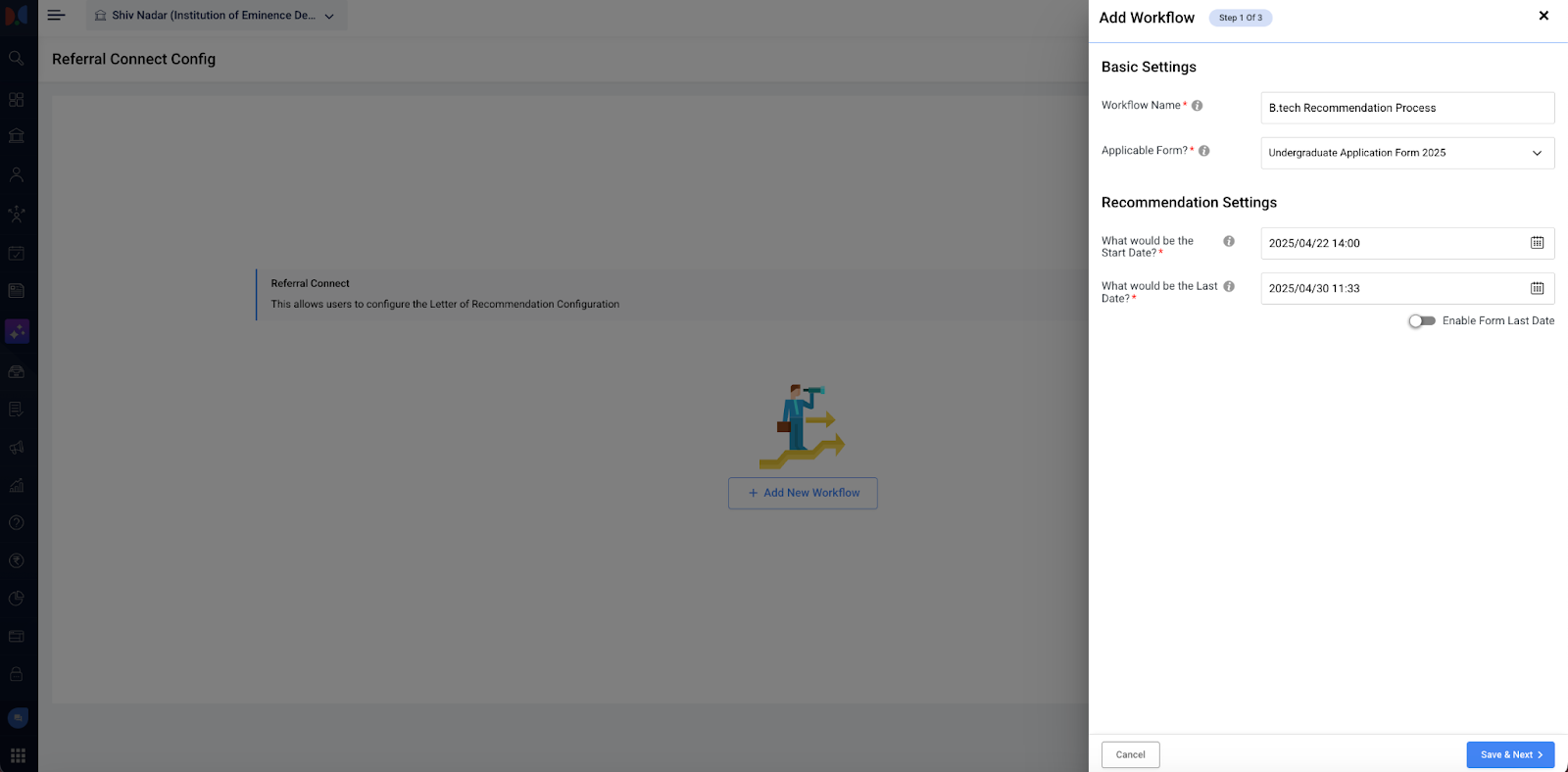Click the purple sparkle icon in sidebar
The image size is (1568, 772).
click(17, 332)
